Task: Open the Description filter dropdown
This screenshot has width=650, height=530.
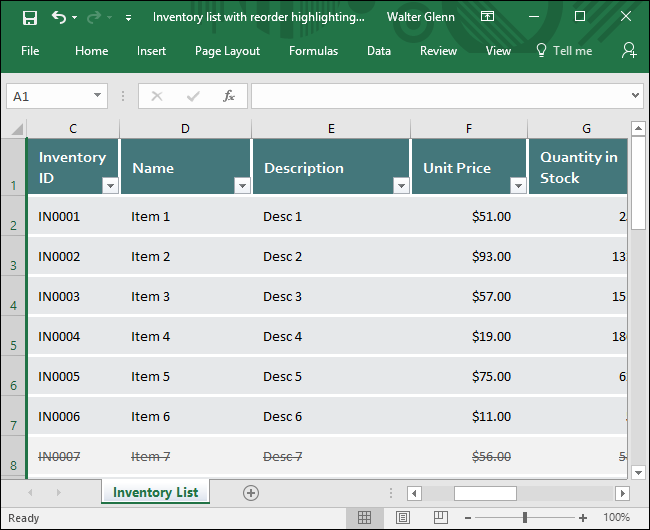Action: (401, 185)
